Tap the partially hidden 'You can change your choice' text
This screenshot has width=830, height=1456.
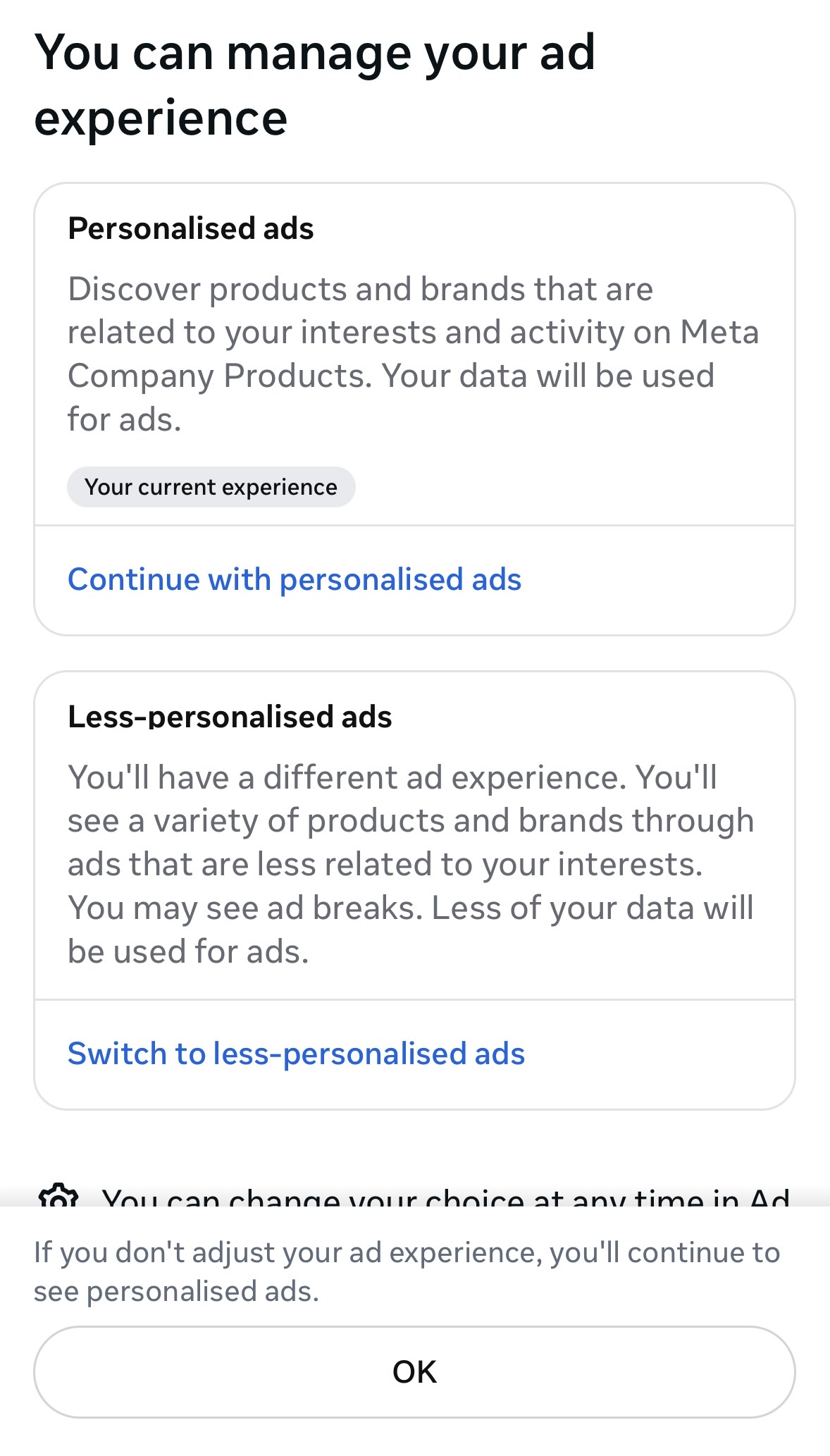[445, 1196]
